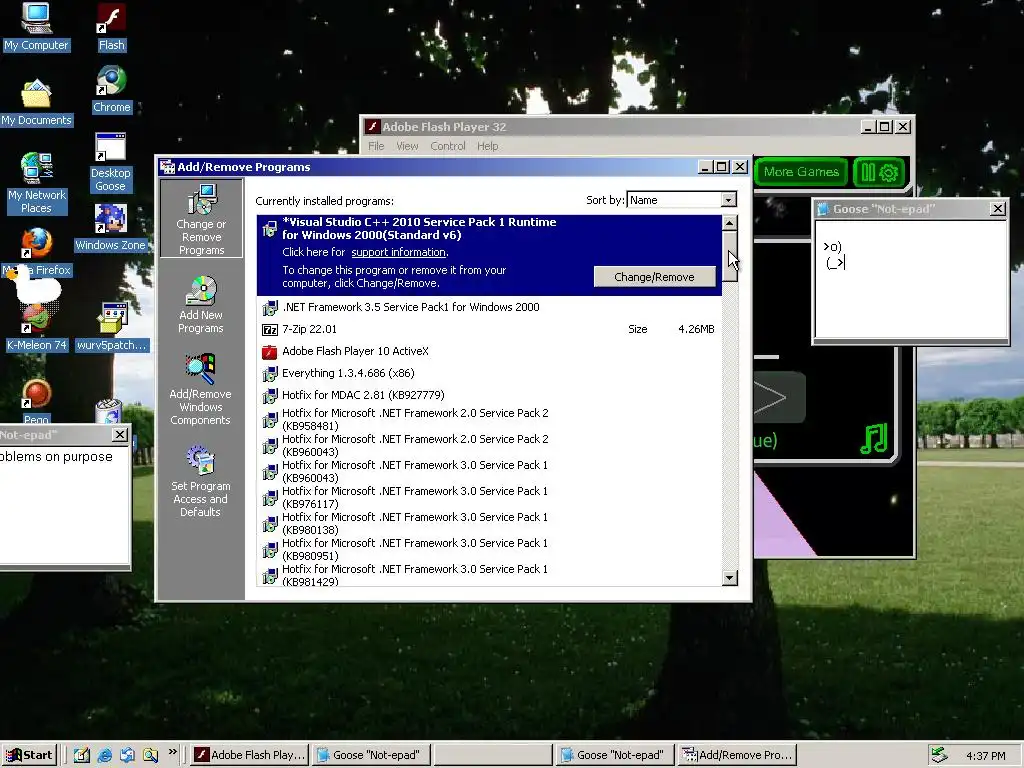Open the My Computer desktop icon
The height and width of the screenshot is (768, 1024).
(36, 26)
